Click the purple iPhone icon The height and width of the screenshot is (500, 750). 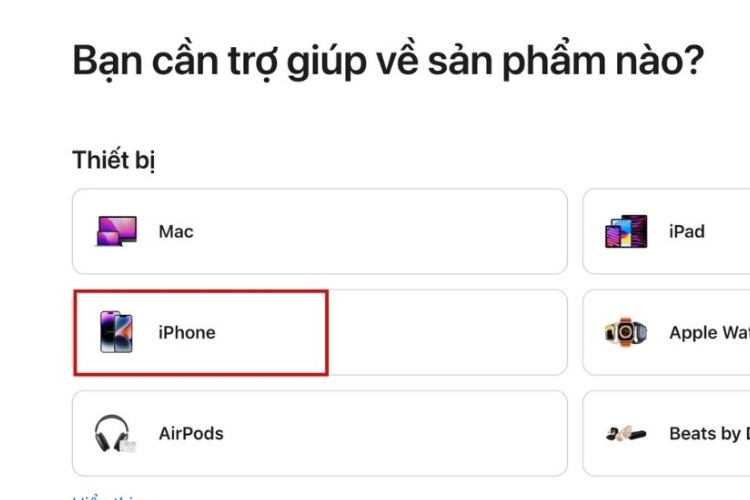[116, 332]
